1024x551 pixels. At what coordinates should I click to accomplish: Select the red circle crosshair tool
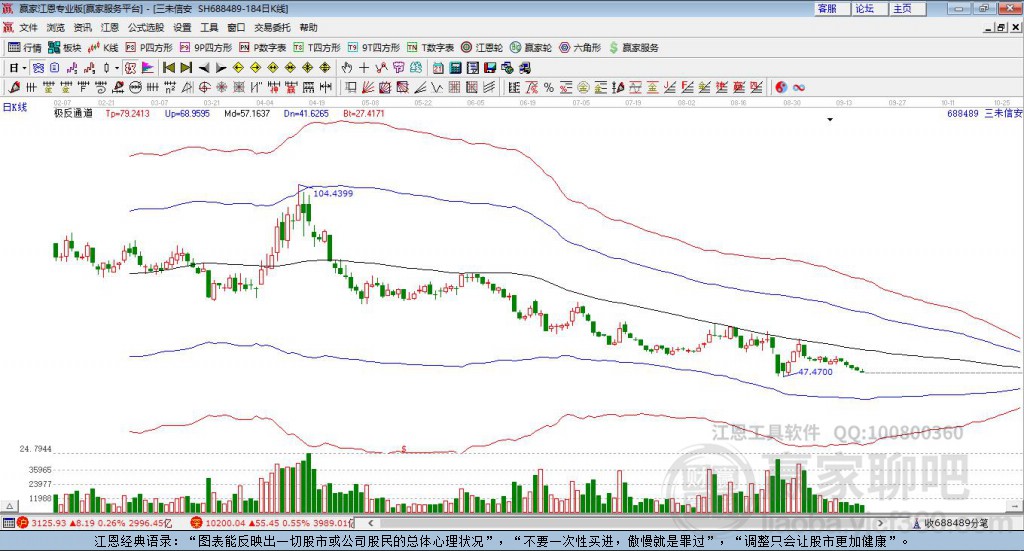point(204,87)
